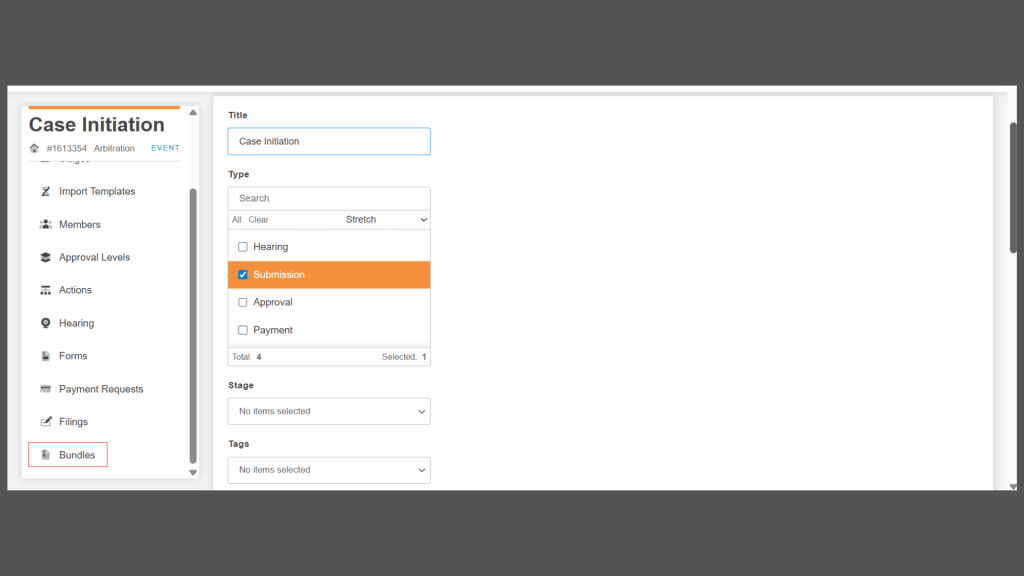Select All types link
Screen dimensions: 1024x576
tap(237, 220)
